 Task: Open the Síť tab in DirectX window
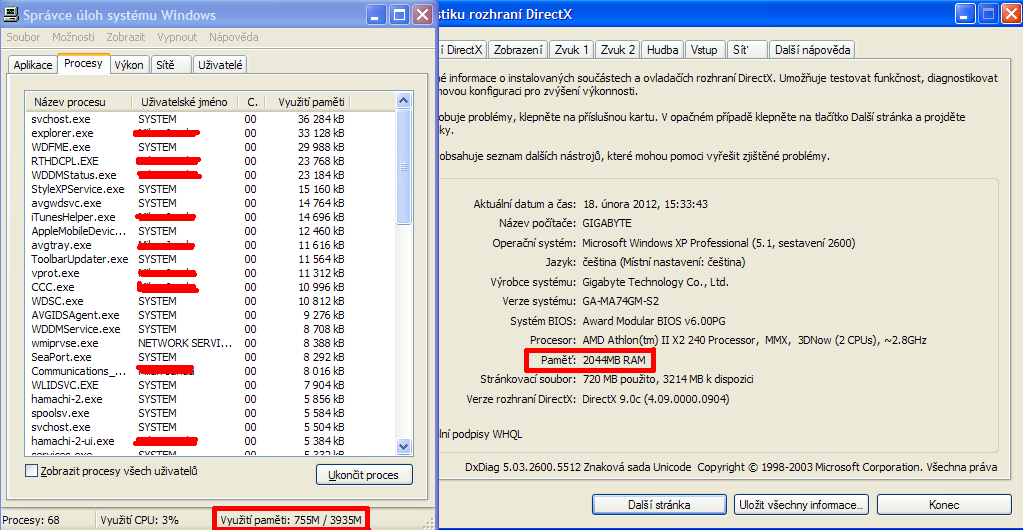[x=746, y=50]
